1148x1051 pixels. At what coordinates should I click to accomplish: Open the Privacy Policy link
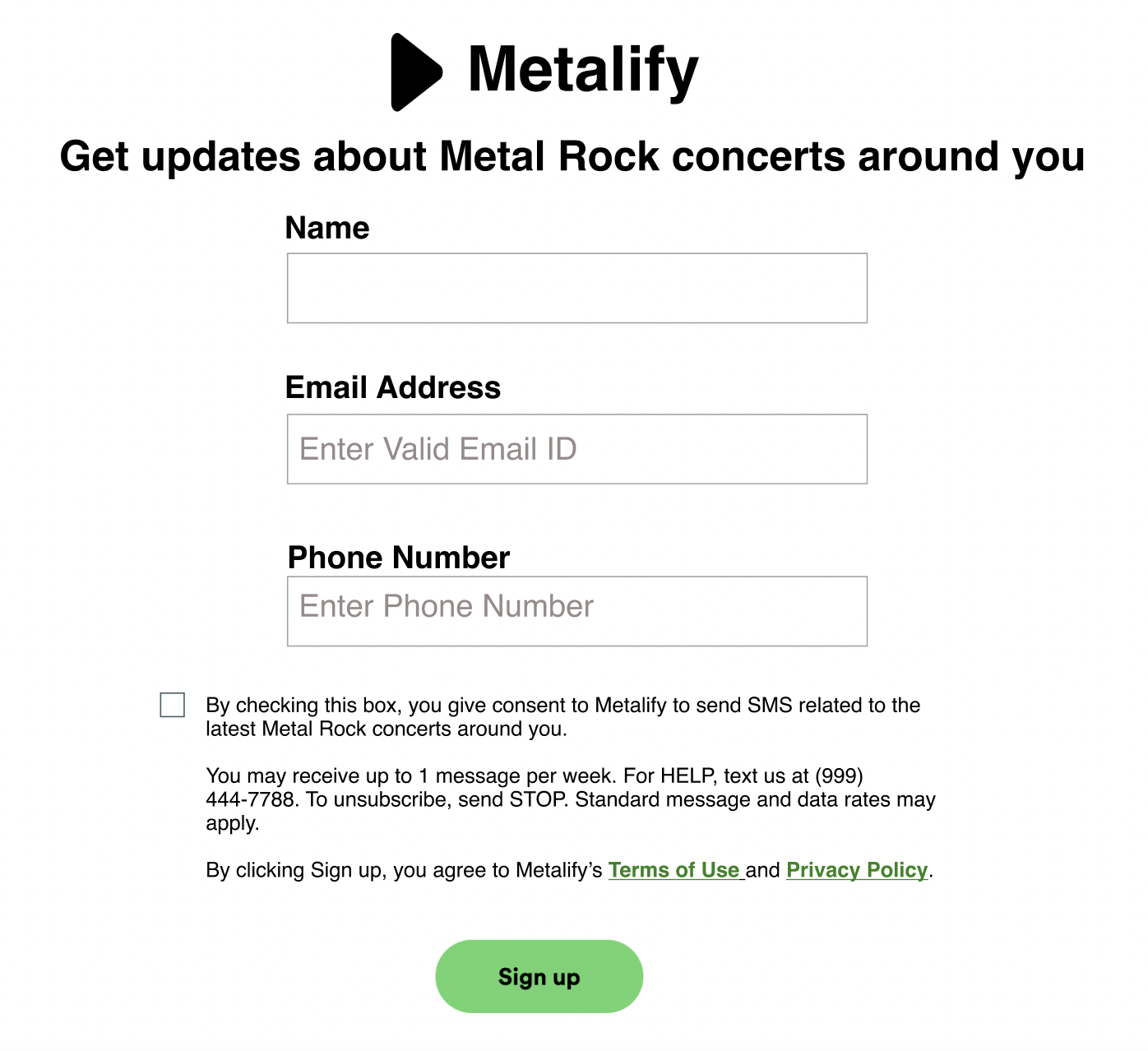(x=857, y=870)
